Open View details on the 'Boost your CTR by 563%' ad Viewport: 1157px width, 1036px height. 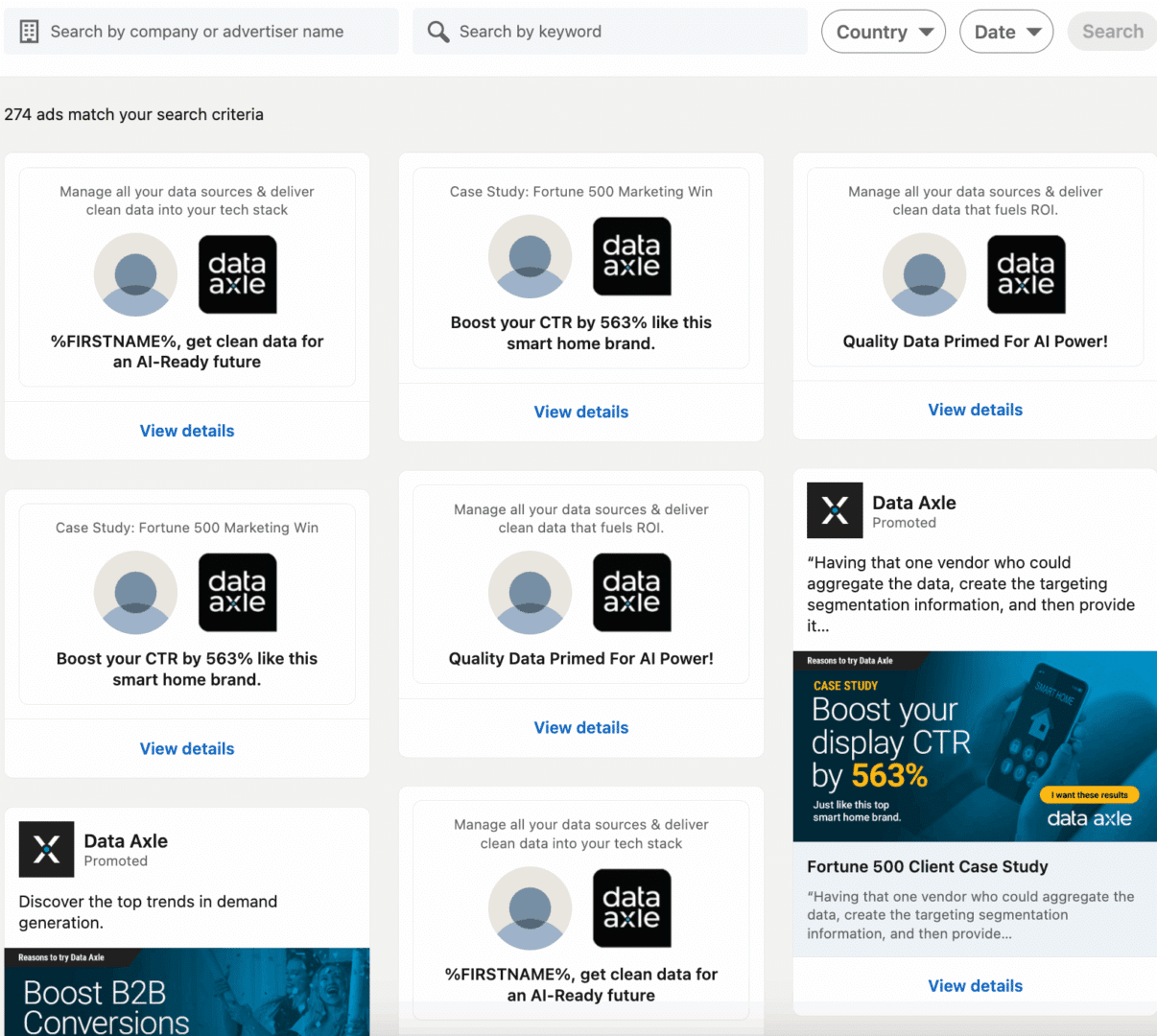pyautogui.click(x=581, y=412)
